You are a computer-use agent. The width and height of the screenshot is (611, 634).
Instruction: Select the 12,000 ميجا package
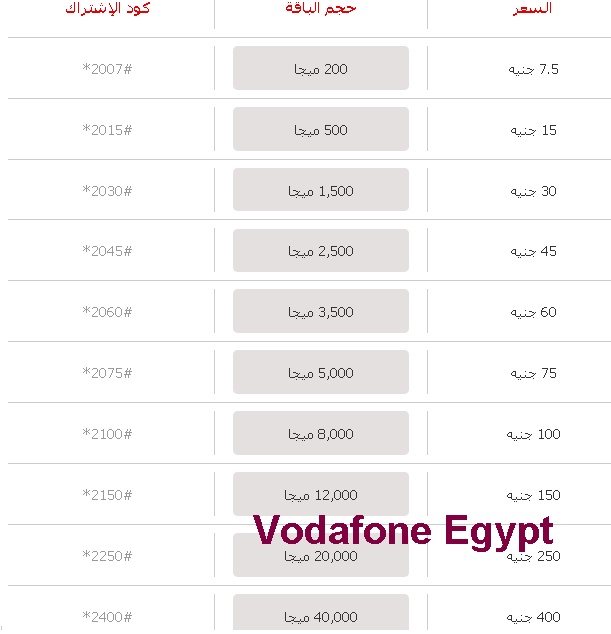[x=321, y=494]
